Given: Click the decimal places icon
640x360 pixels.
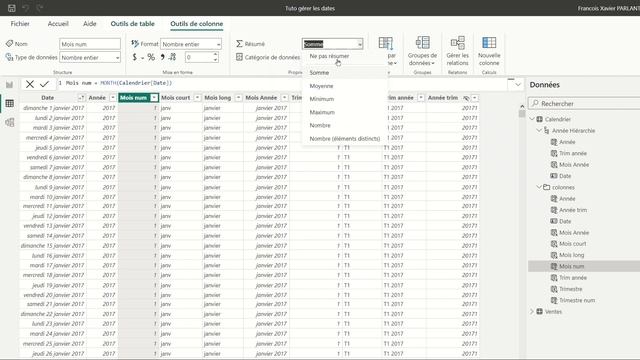Looking at the screenshot, I should [173, 57].
